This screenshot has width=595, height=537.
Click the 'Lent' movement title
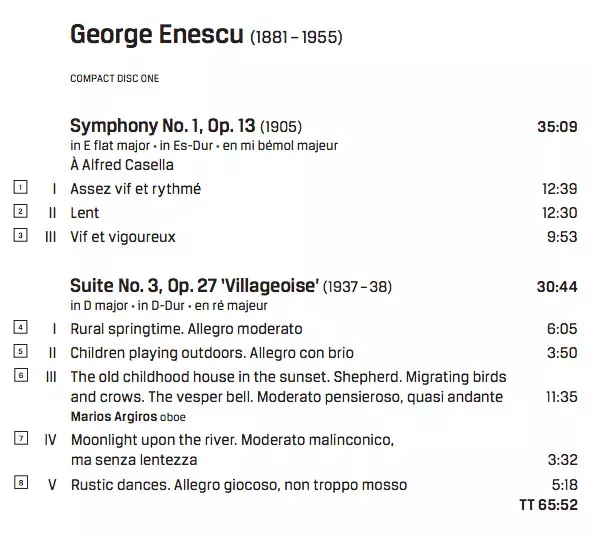point(85,213)
